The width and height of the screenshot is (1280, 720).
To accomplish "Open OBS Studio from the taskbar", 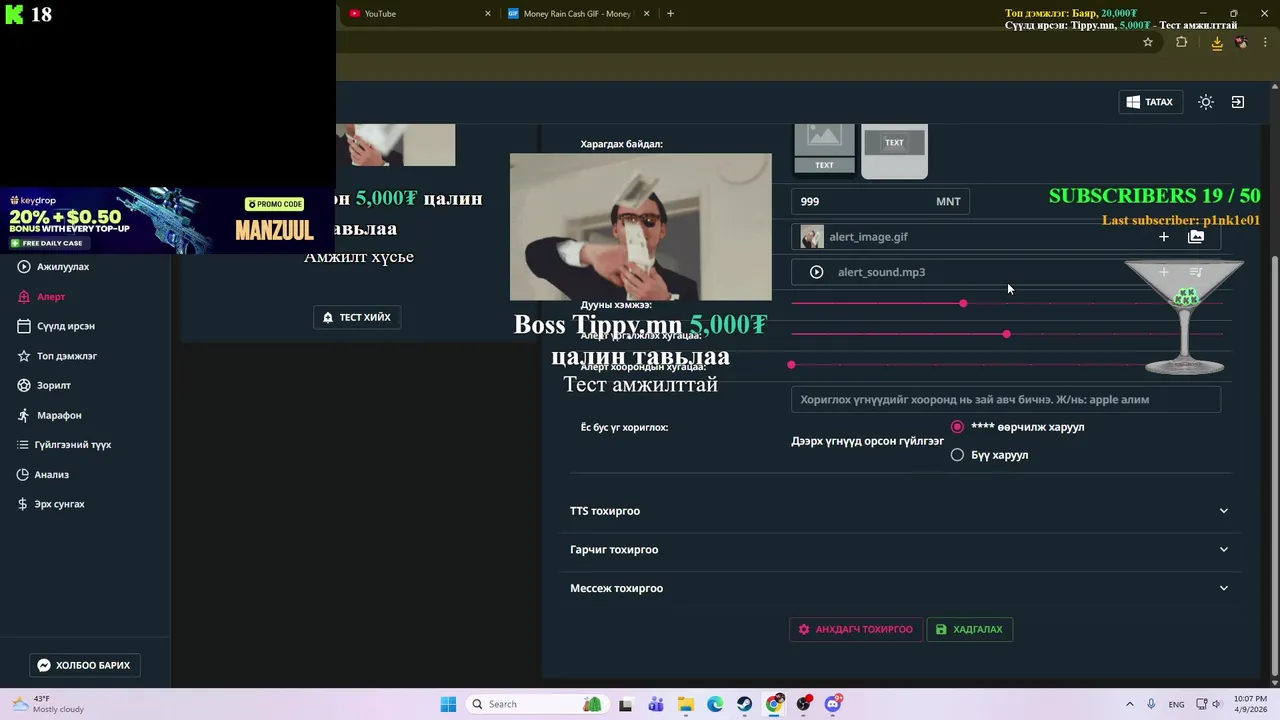I will pyautogui.click(x=804, y=704).
